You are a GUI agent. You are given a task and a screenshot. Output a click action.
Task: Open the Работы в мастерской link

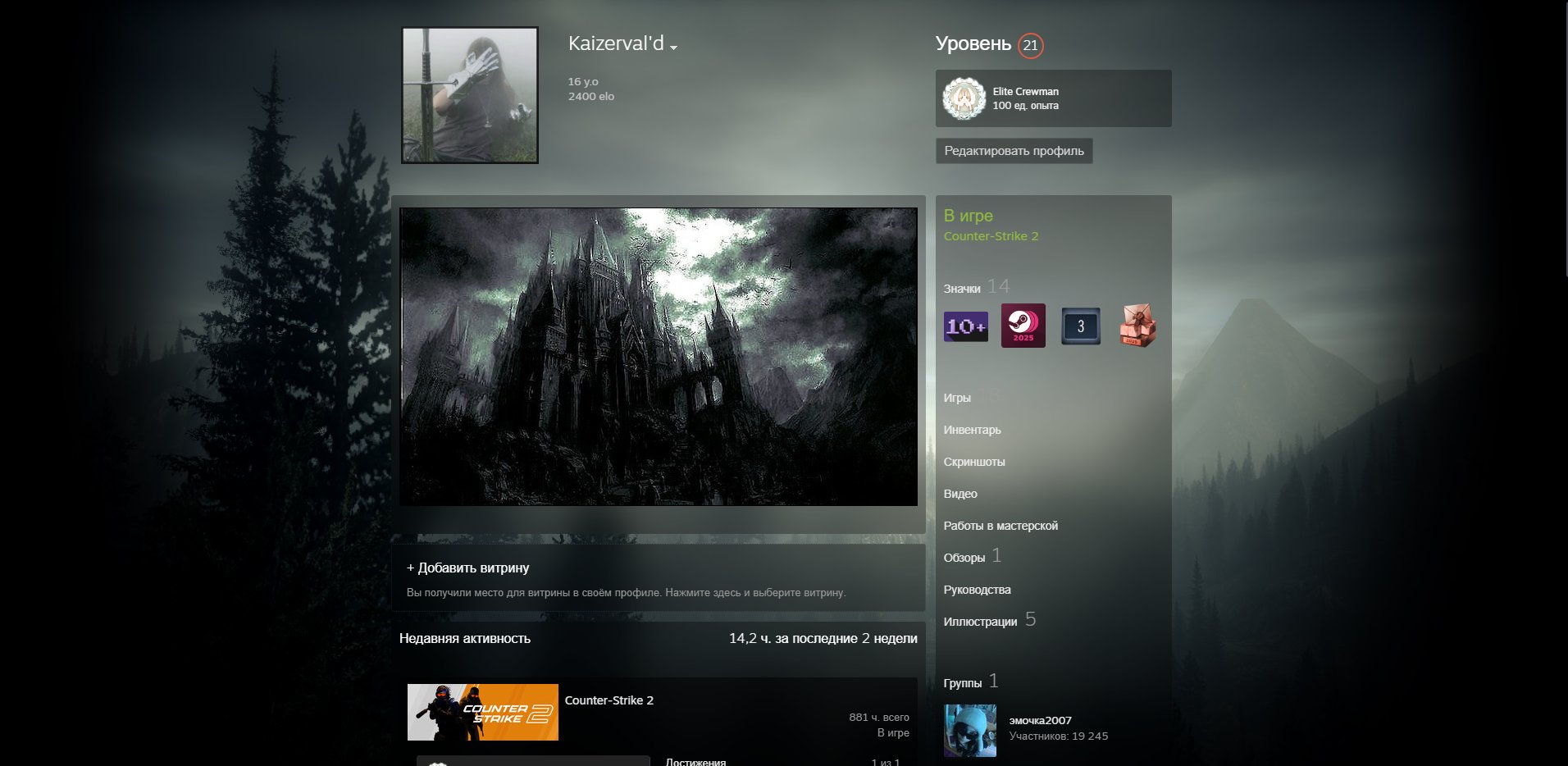pos(1001,526)
